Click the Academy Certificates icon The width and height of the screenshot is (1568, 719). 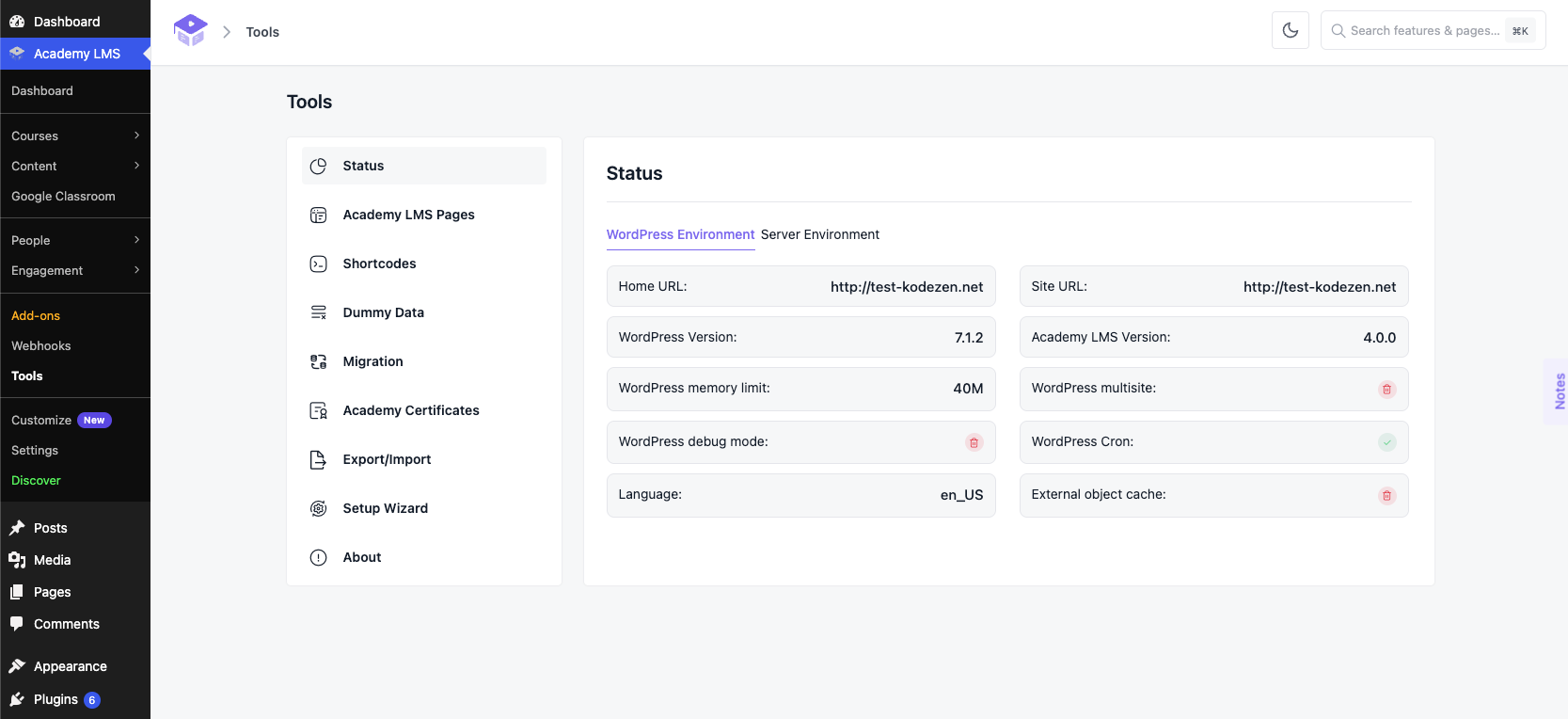(x=319, y=410)
